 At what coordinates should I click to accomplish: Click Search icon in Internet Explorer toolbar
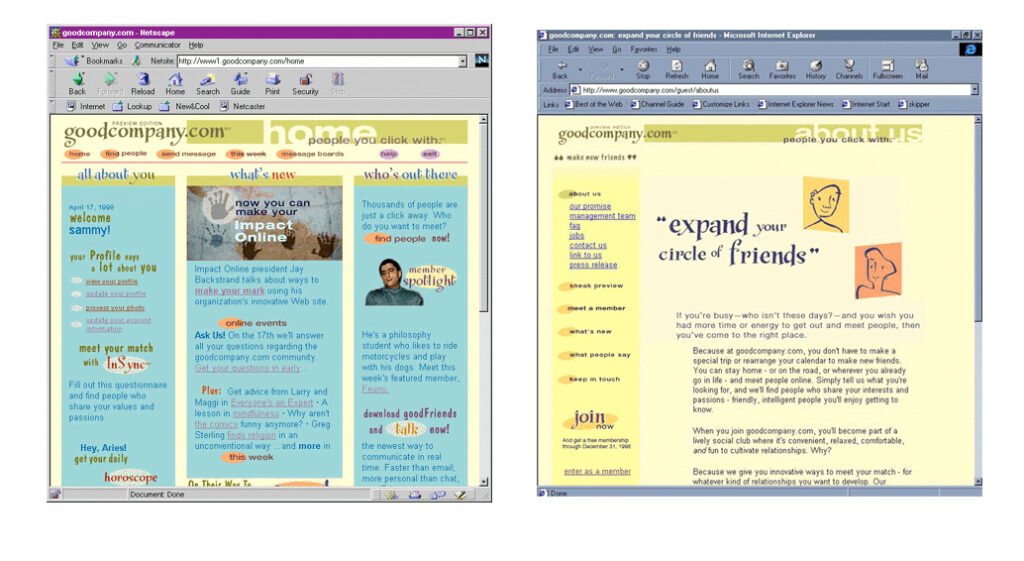pos(748,69)
